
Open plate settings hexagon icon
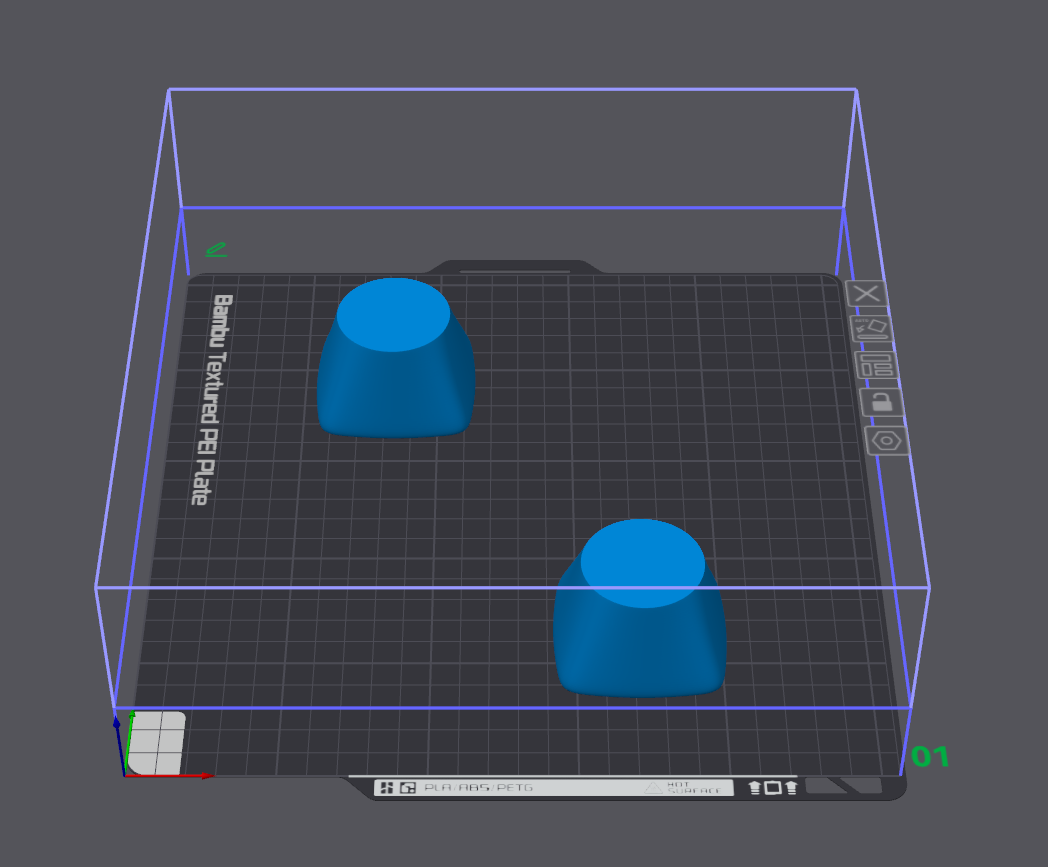(887, 441)
